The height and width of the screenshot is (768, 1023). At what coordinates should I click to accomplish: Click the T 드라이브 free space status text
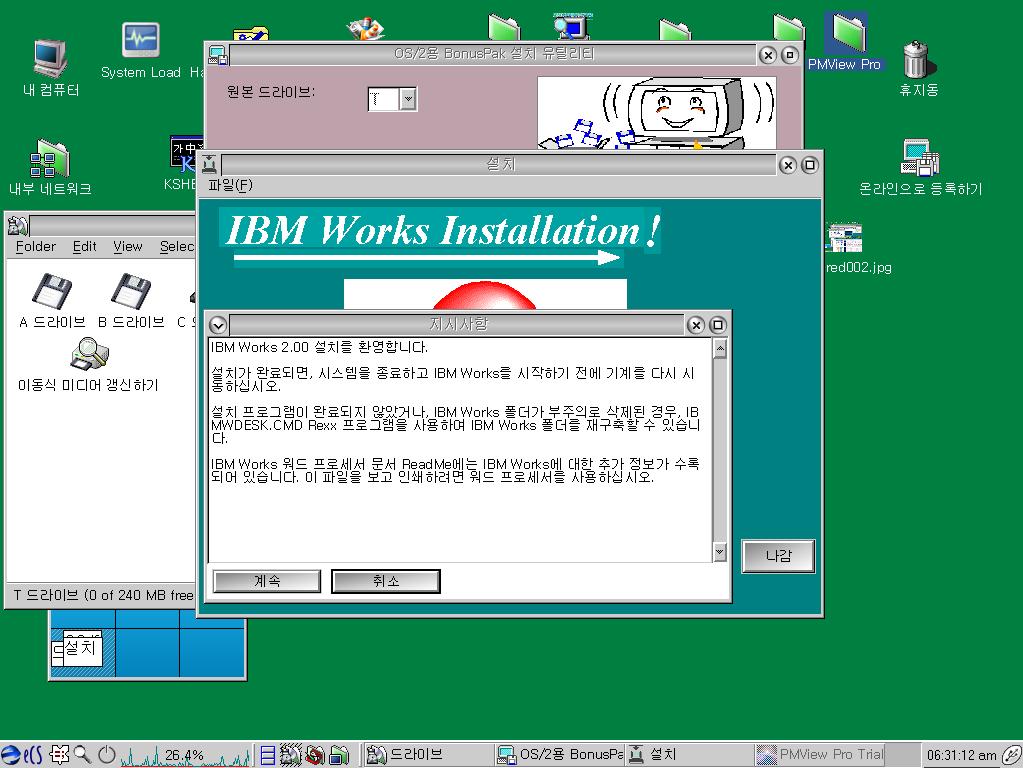(x=103, y=595)
